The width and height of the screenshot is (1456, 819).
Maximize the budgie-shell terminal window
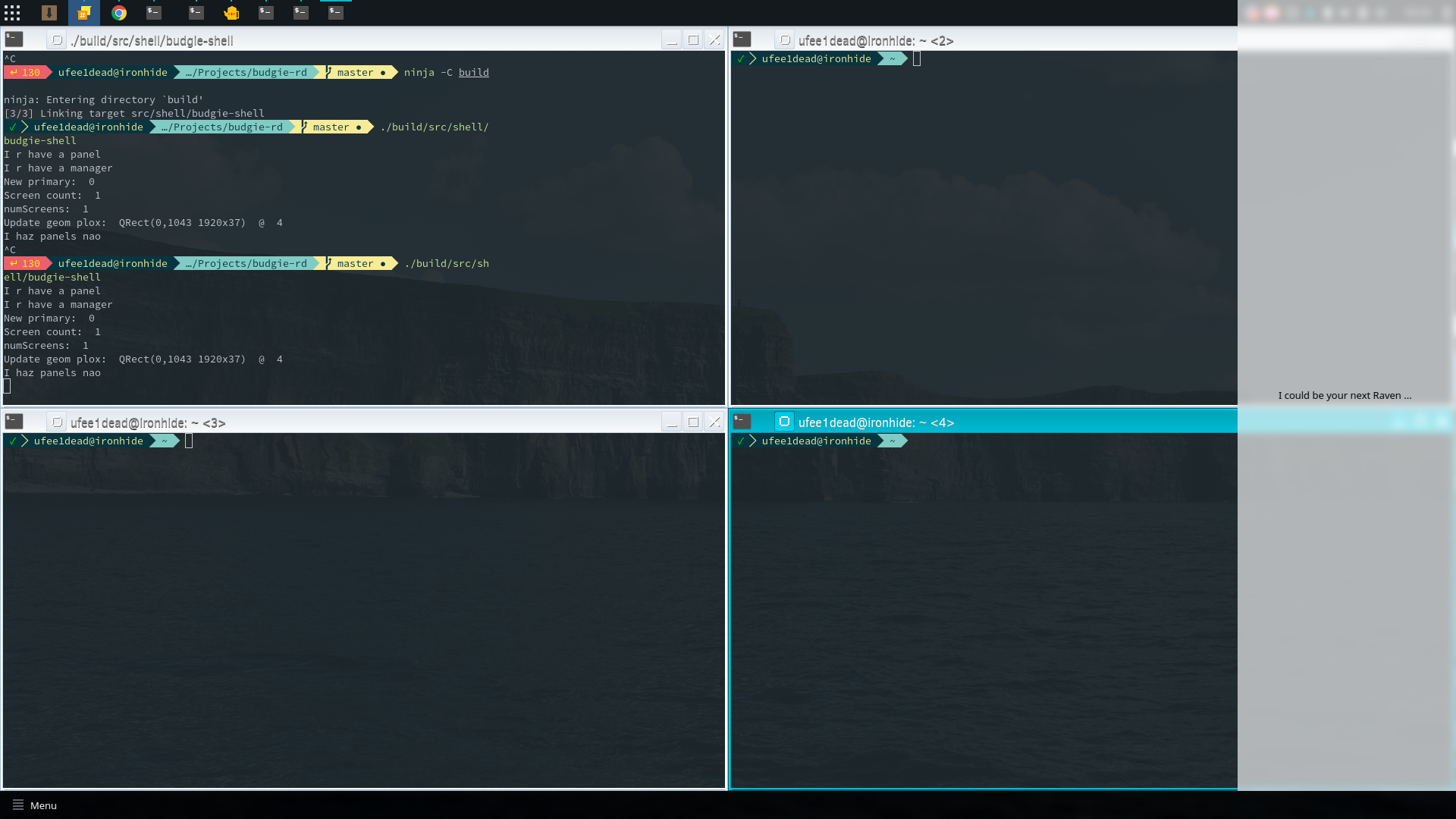point(693,40)
